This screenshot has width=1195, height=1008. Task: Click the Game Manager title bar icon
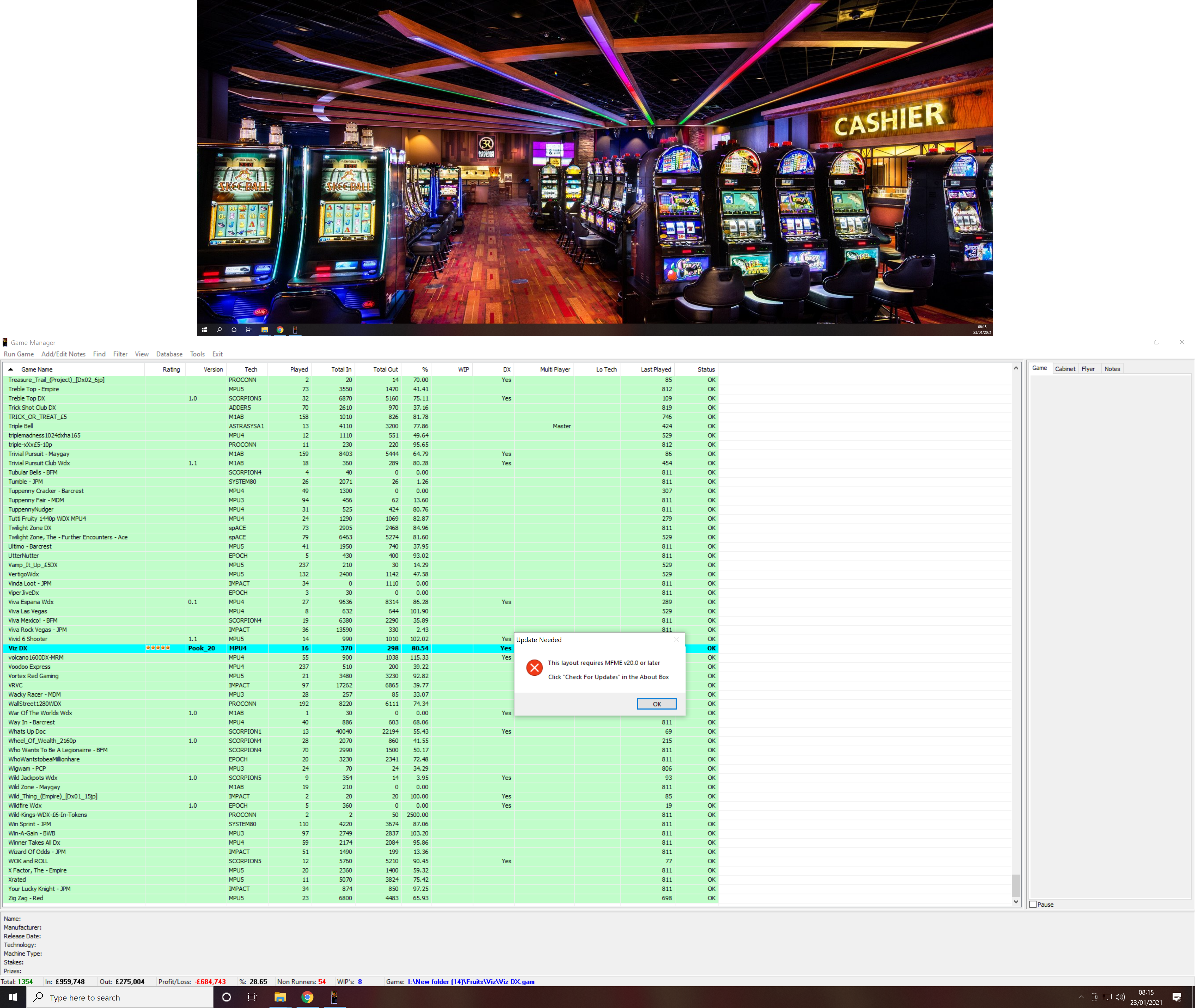(x=5, y=342)
